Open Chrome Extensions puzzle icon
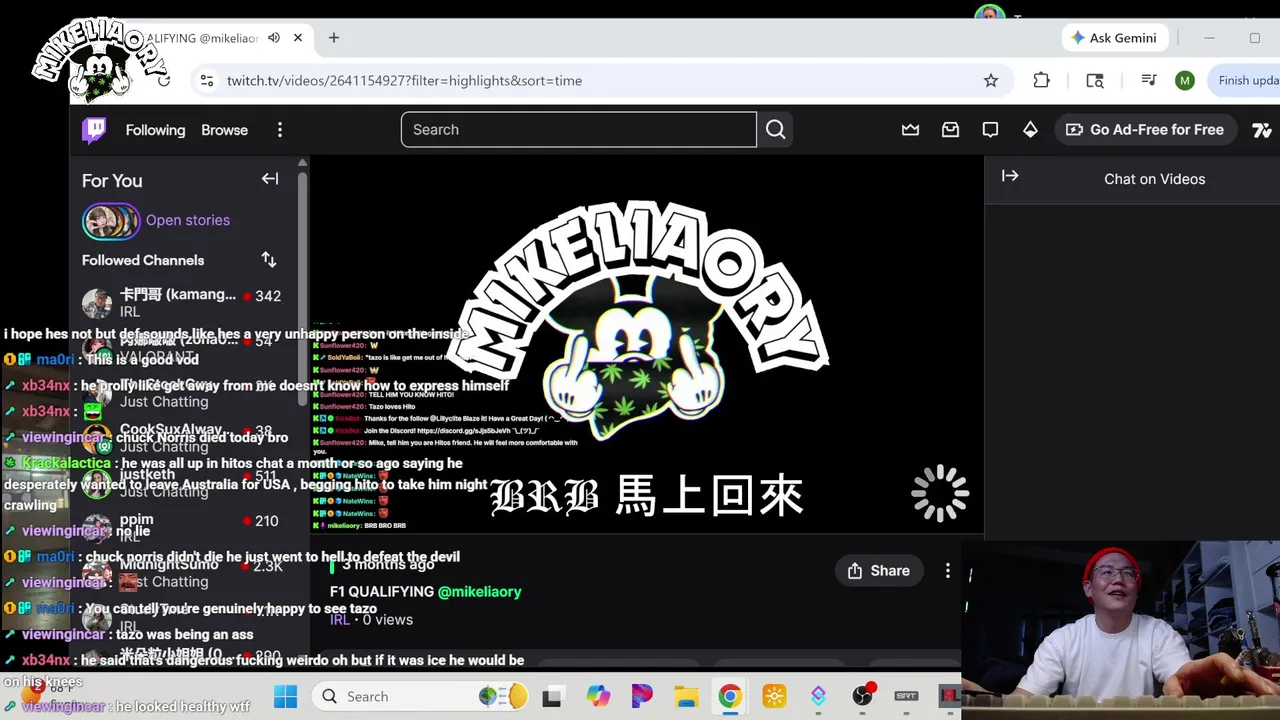Image resolution: width=1280 pixels, height=720 pixels. [1041, 81]
